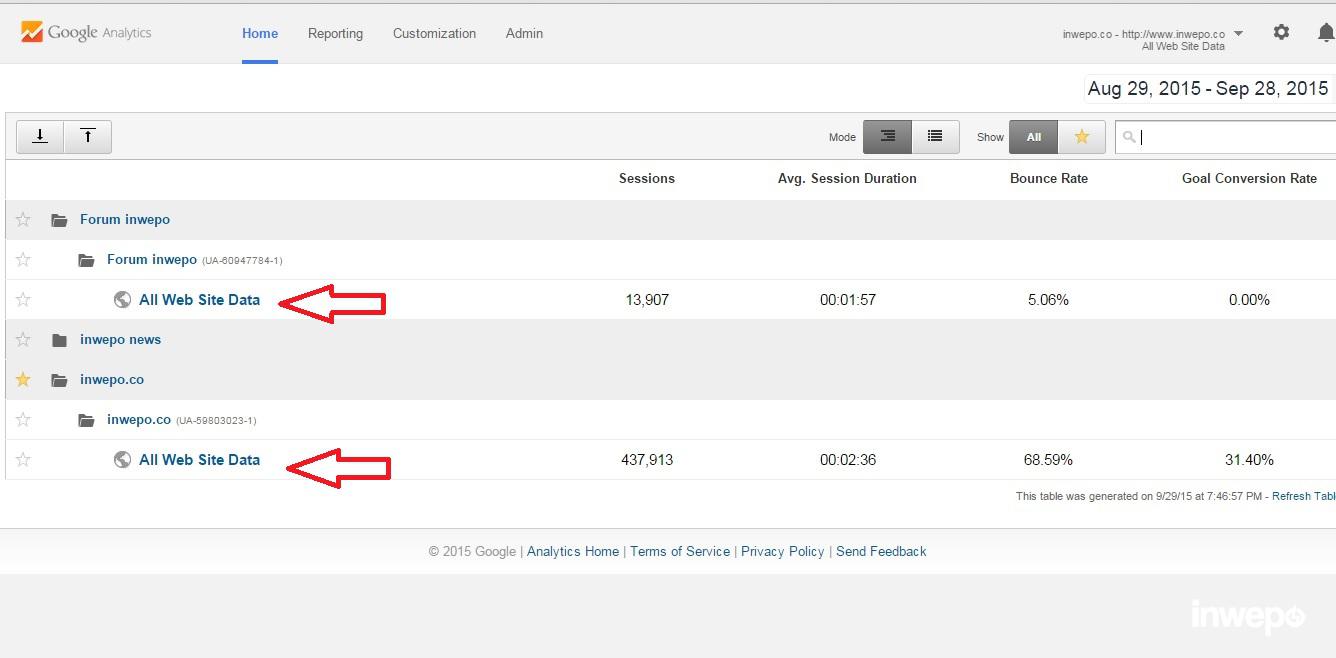
Task: Open the account selector dropdown arrow
Action: pyautogui.click(x=1239, y=34)
